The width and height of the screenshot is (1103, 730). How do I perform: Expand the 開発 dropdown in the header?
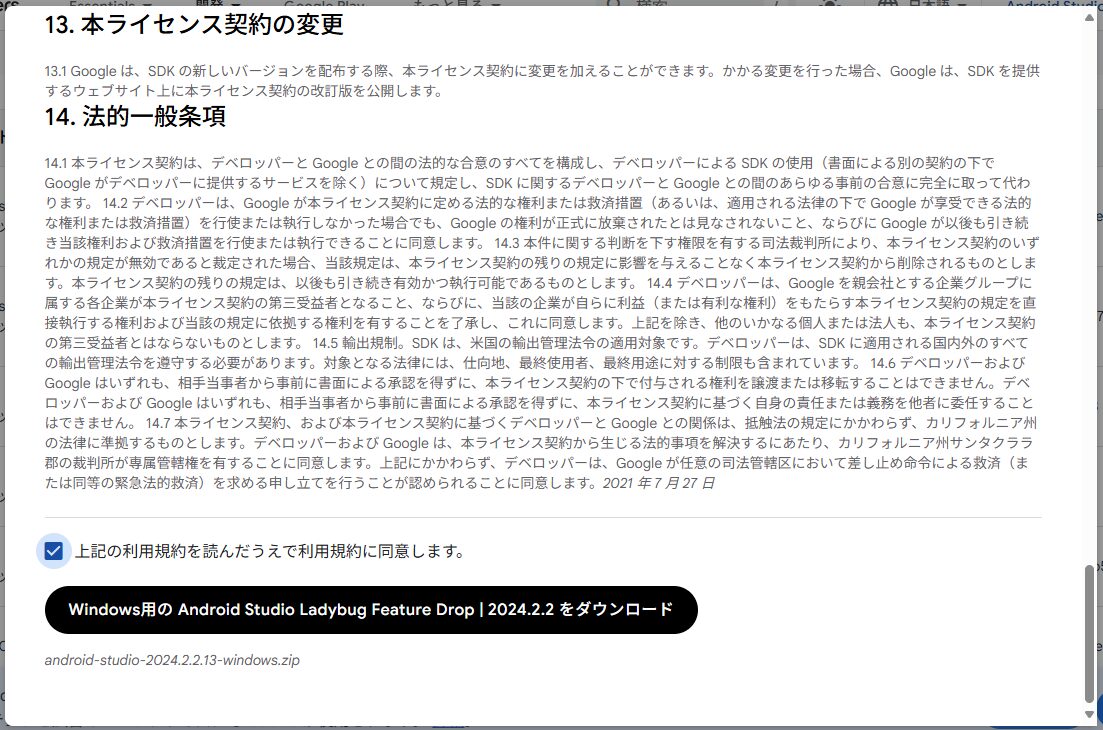pyautogui.click(x=216, y=4)
